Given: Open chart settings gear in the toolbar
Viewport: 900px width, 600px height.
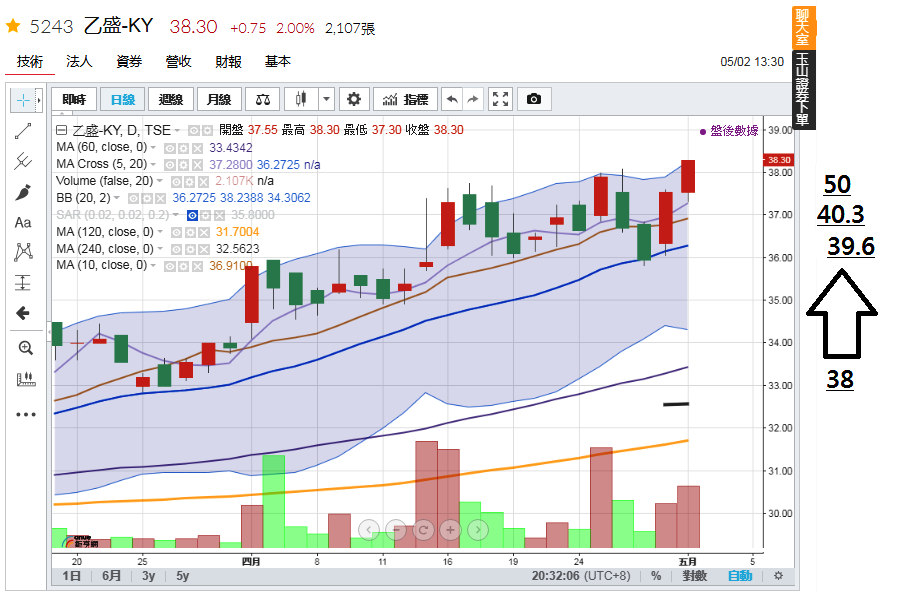Looking at the screenshot, I should click(354, 99).
